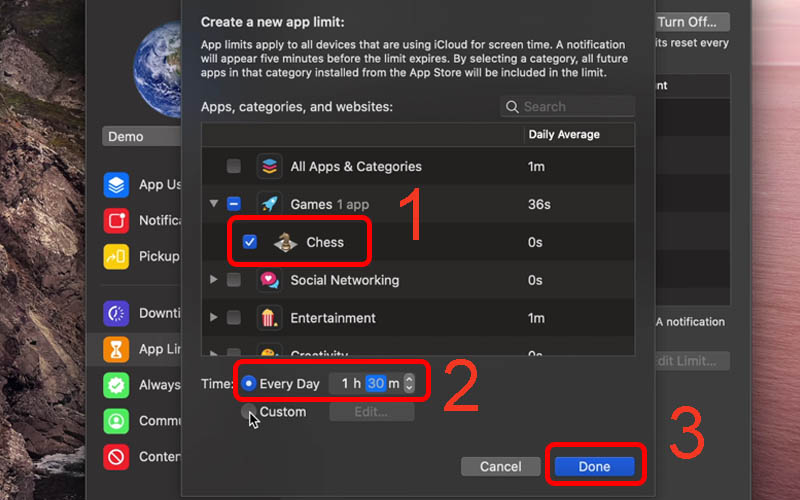This screenshot has height=500, width=800.
Task: Select the Custom time radio button
Action: tap(248, 411)
